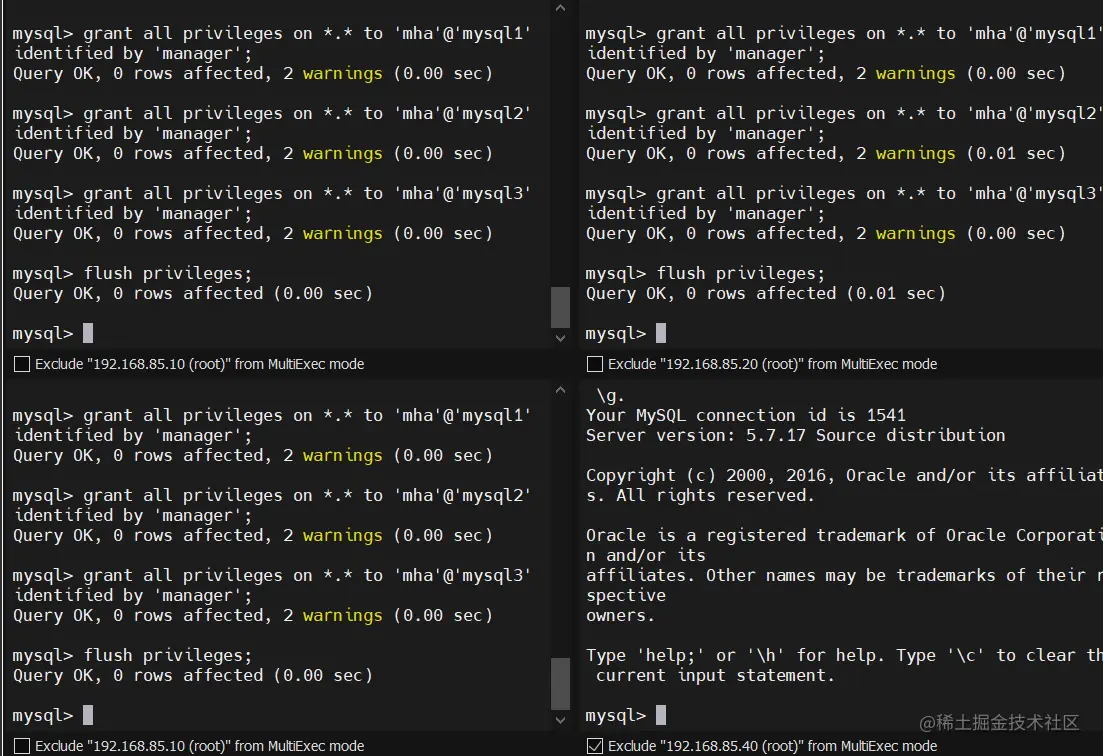Click the "Exclude 192.168.85.40 (root) from MultiExec mode" label
Image resolution: width=1103 pixels, height=756 pixels.
(772, 745)
